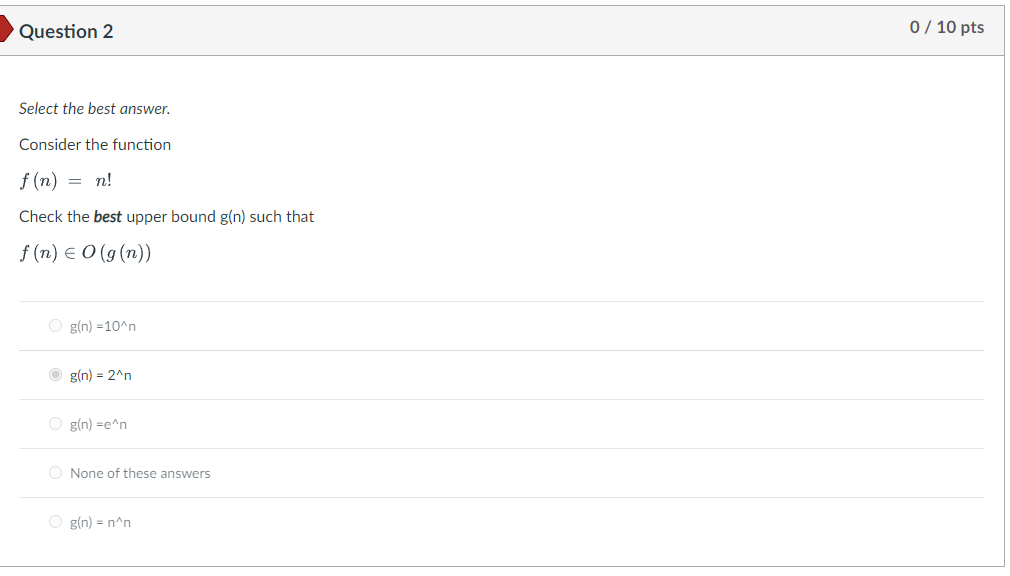
Task: Select the g(n) = 2^n radio button
Action: (x=55, y=375)
